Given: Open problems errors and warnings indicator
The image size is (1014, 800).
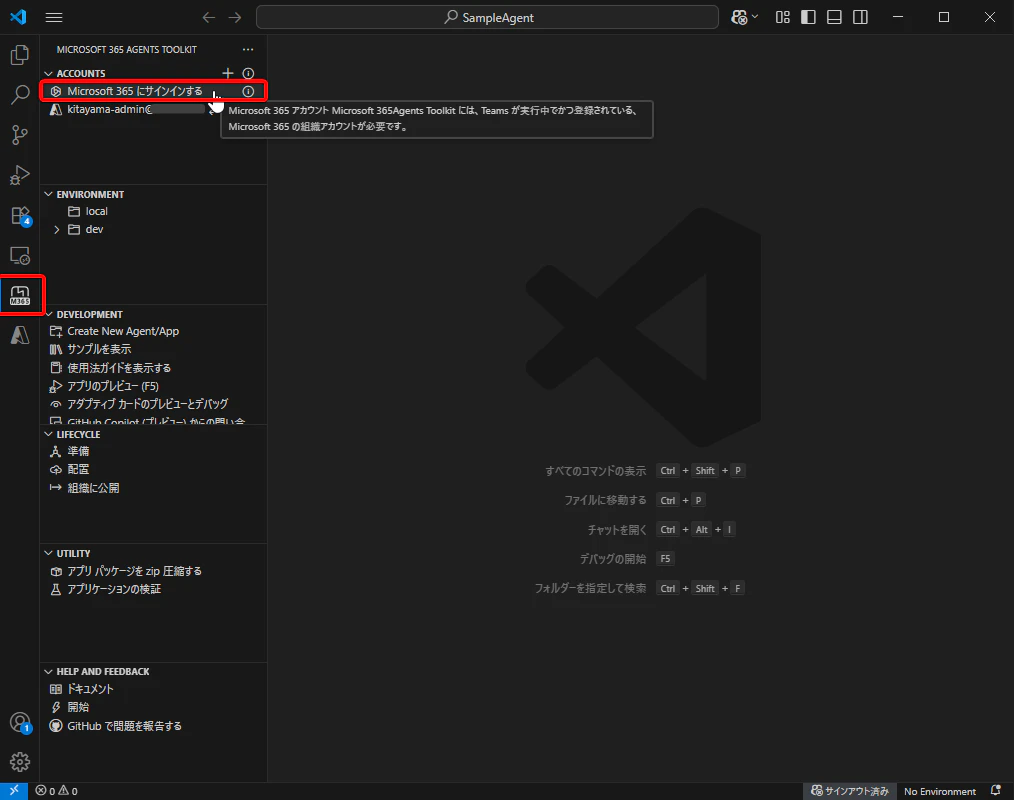Looking at the screenshot, I should (x=56, y=791).
